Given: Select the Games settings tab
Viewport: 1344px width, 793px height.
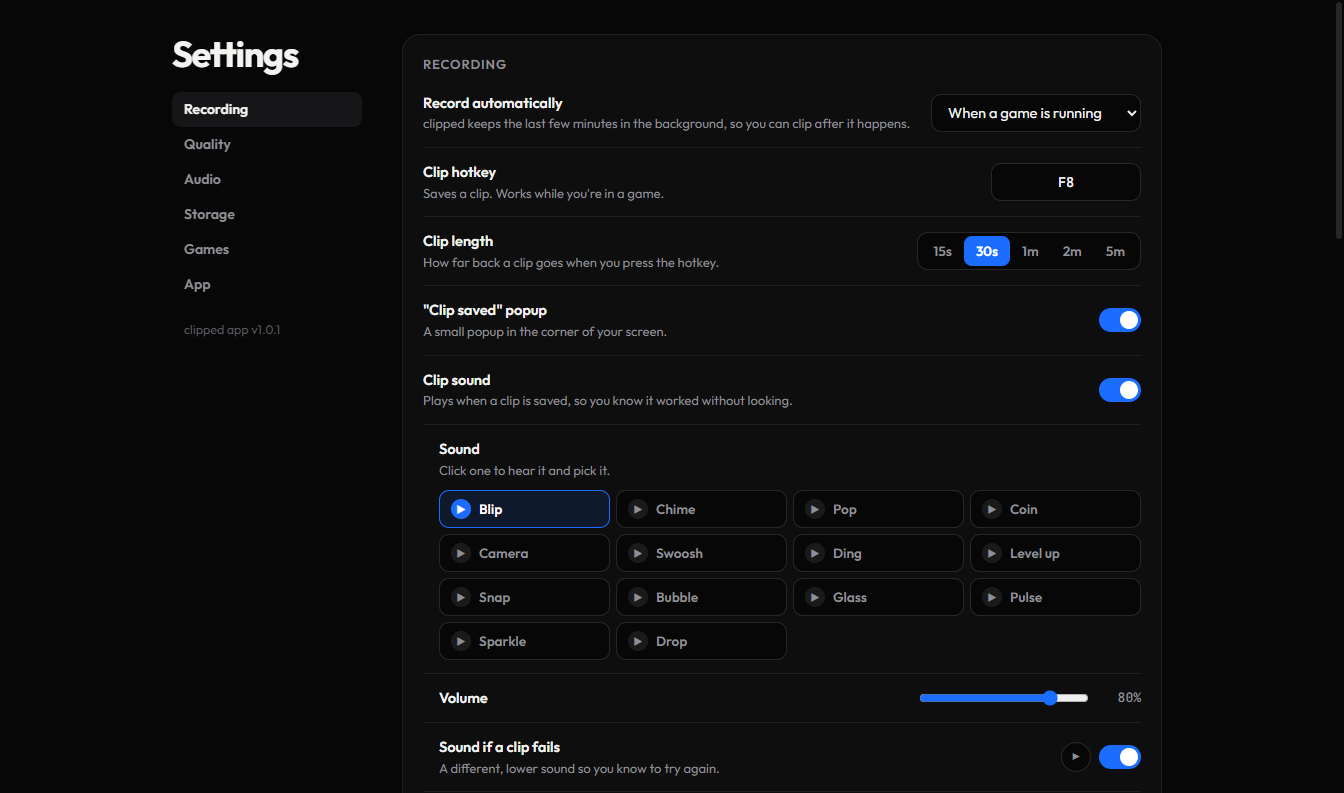Looking at the screenshot, I should (x=267, y=249).
